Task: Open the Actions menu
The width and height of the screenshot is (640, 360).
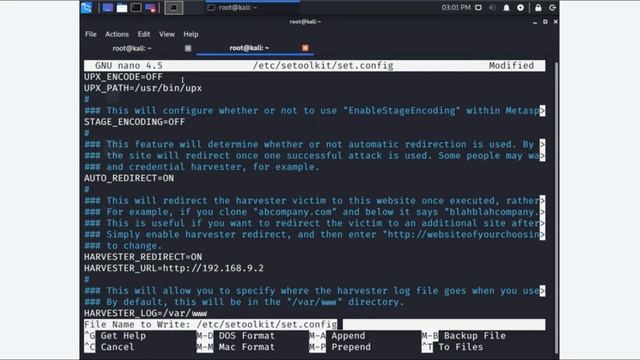Action: (117, 34)
